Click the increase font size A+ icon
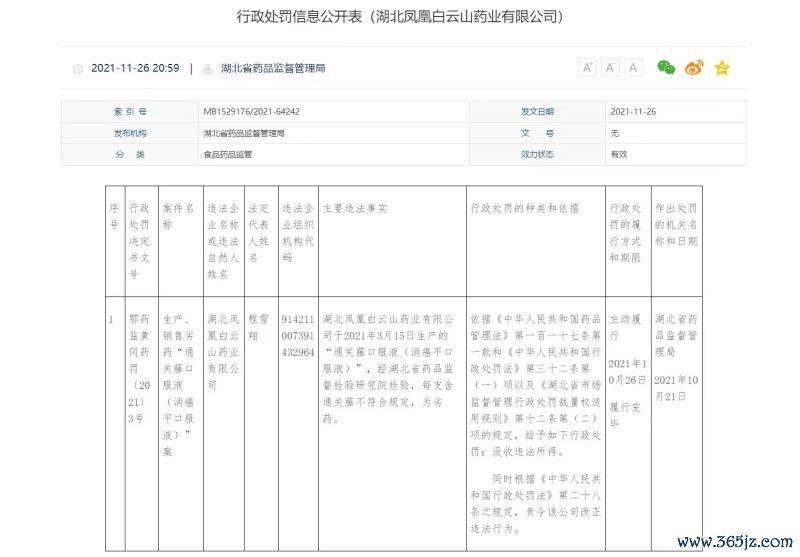 tap(587, 67)
